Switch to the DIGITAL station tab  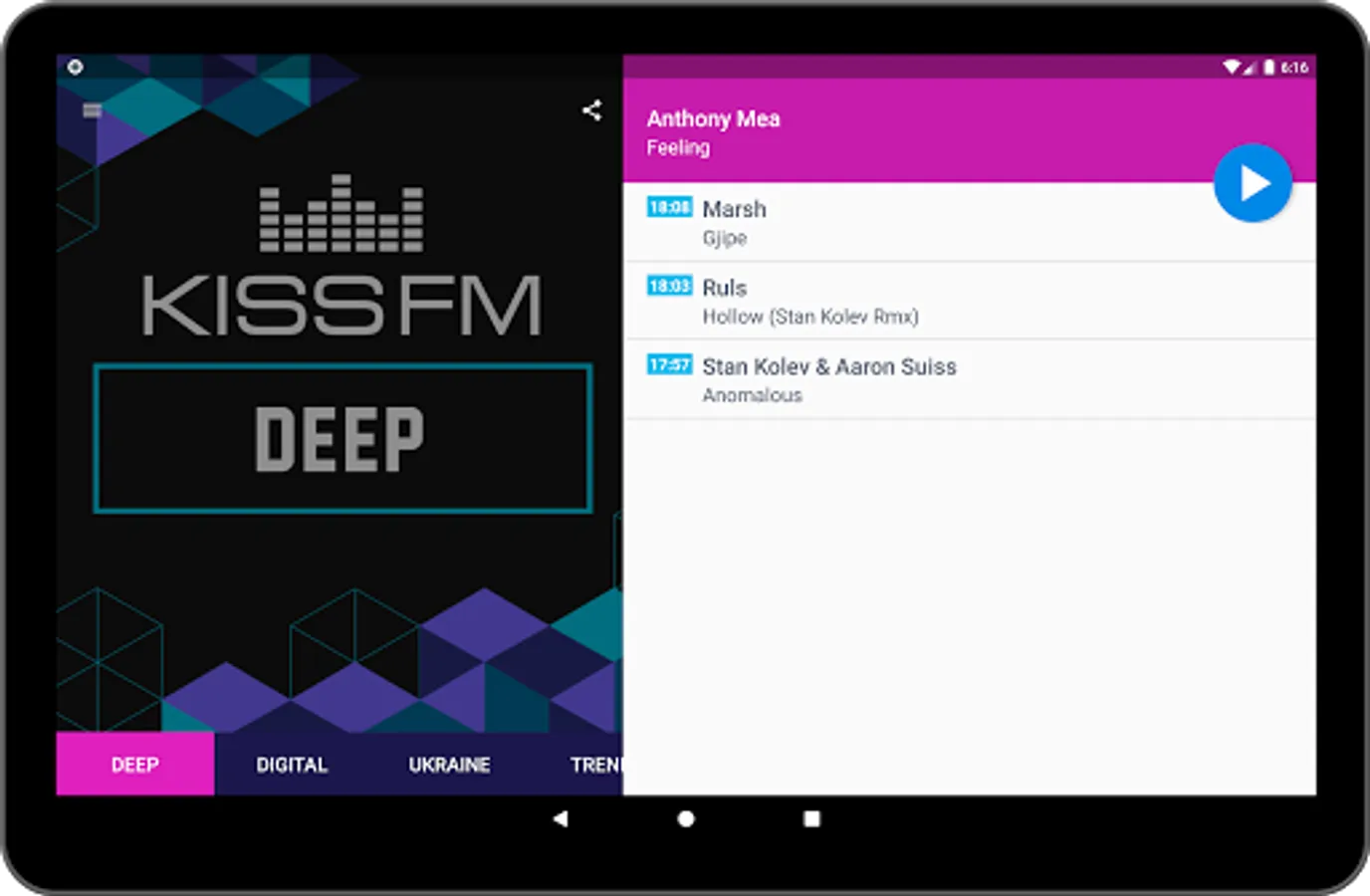tap(292, 765)
